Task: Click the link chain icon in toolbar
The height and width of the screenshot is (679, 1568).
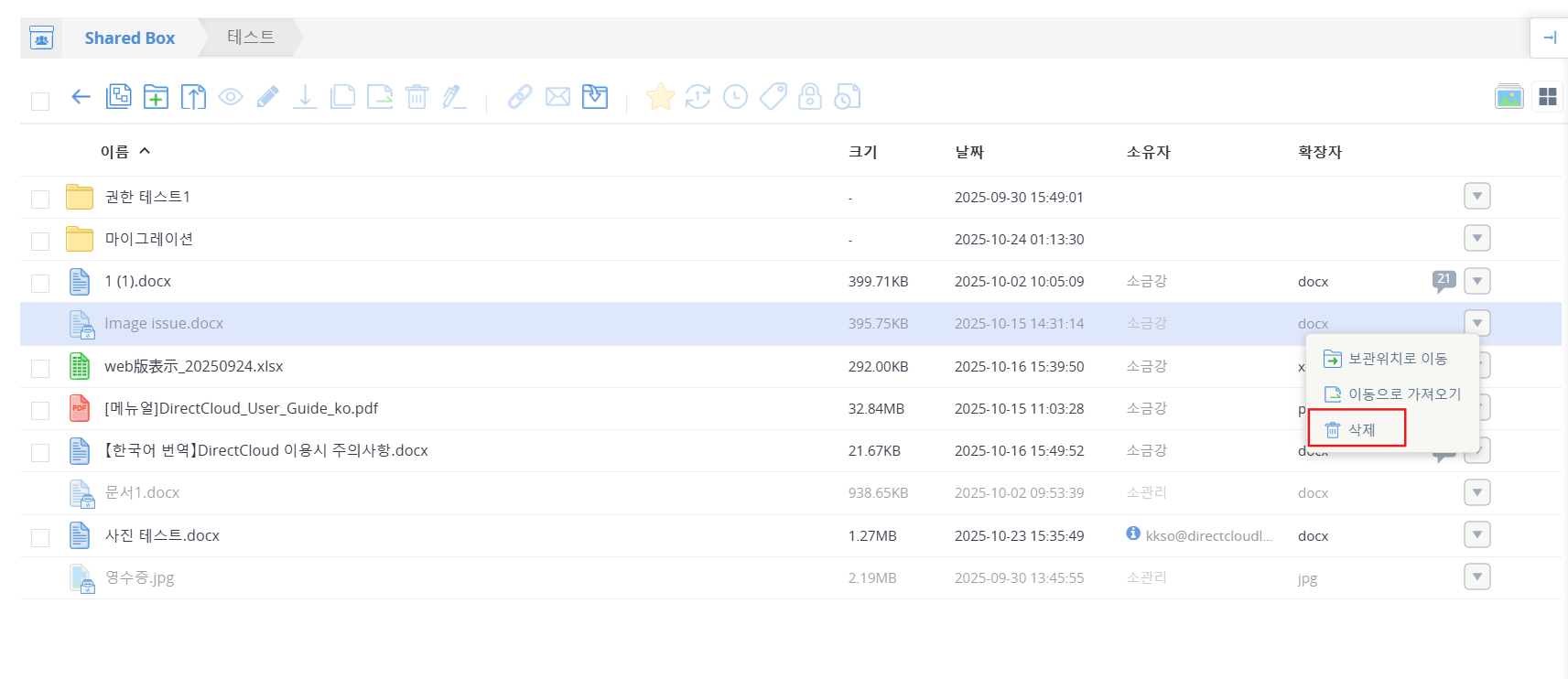Action: point(520,97)
